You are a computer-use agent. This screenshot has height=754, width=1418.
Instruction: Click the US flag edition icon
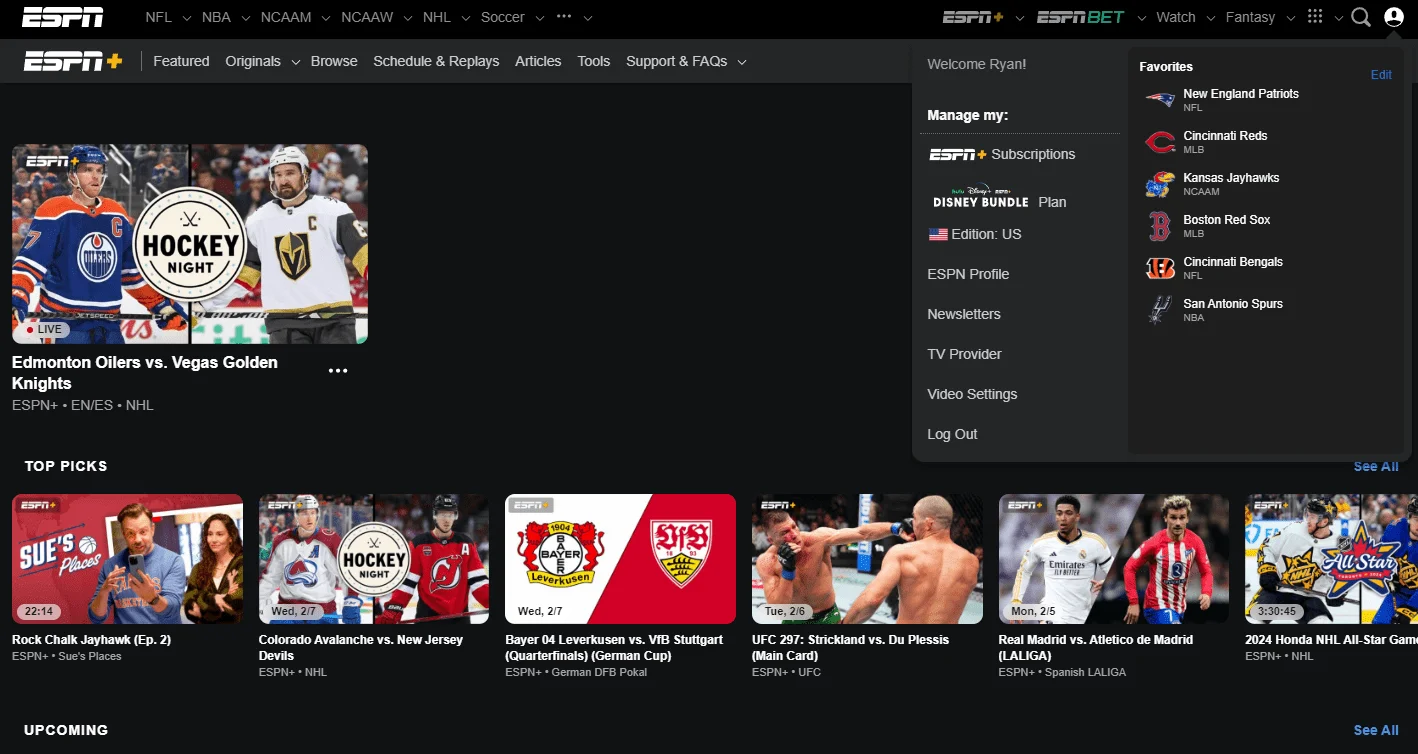938,234
